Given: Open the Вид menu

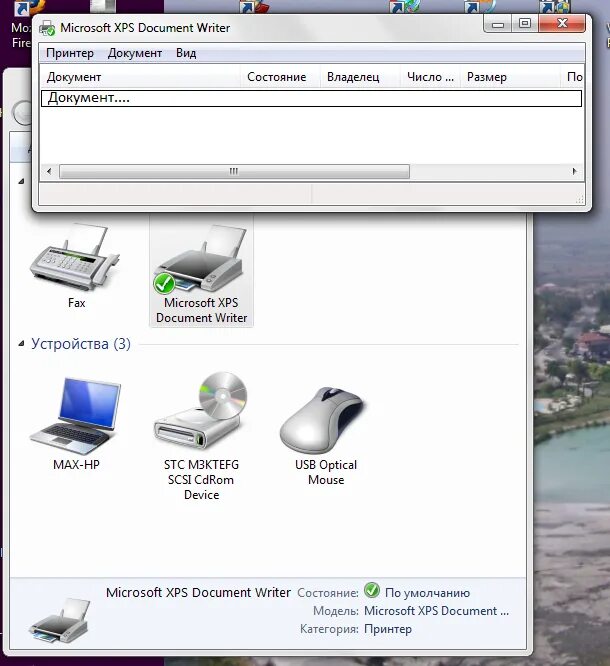Looking at the screenshot, I should click(x=186, y=53).
